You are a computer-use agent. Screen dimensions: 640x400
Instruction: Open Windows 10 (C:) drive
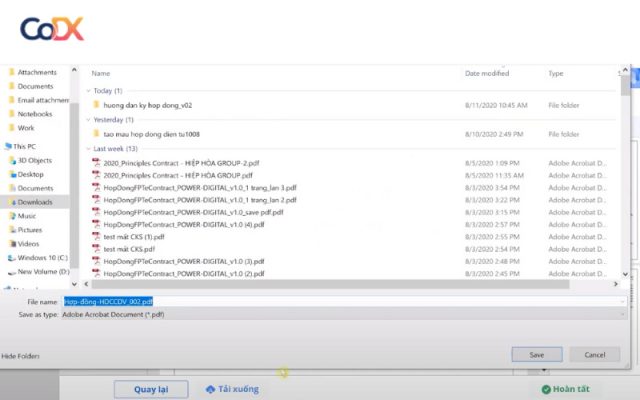[38, 258]
